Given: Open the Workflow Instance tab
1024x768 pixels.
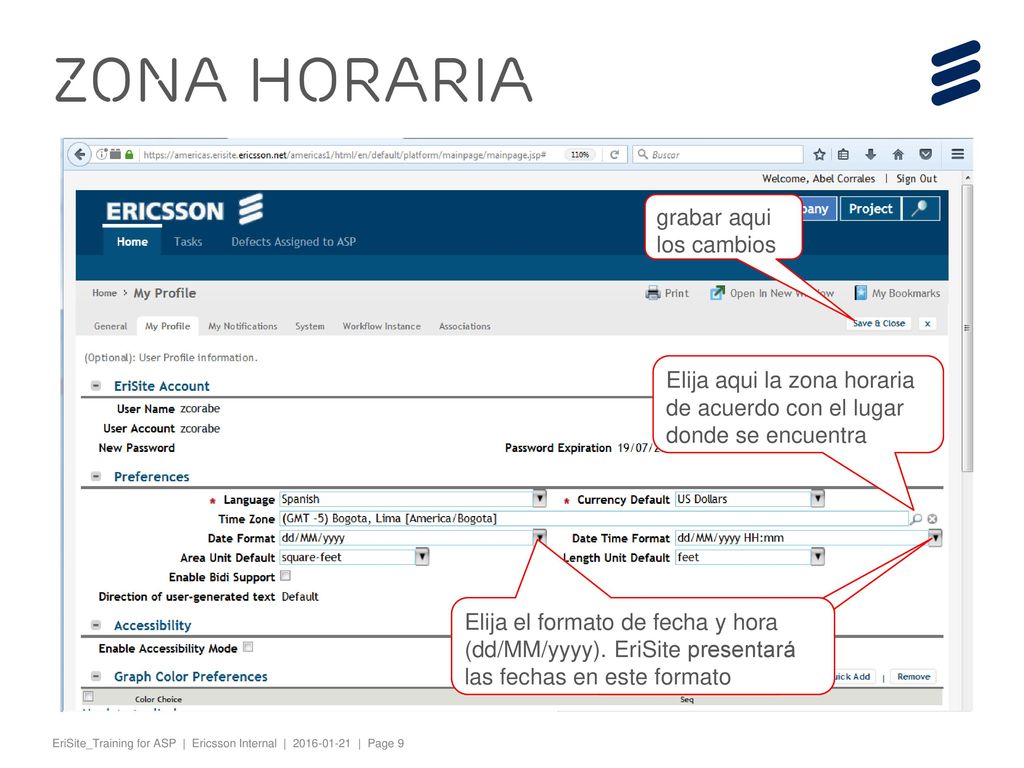Looking at the screenshot, I should click(381, 326).
